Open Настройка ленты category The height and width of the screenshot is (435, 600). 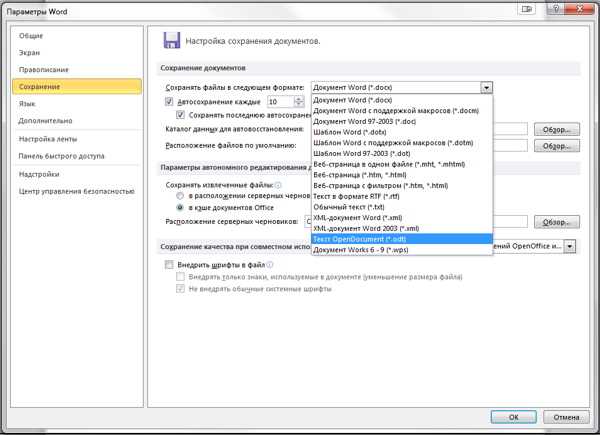pyautogui.click(x=48, y=139)
